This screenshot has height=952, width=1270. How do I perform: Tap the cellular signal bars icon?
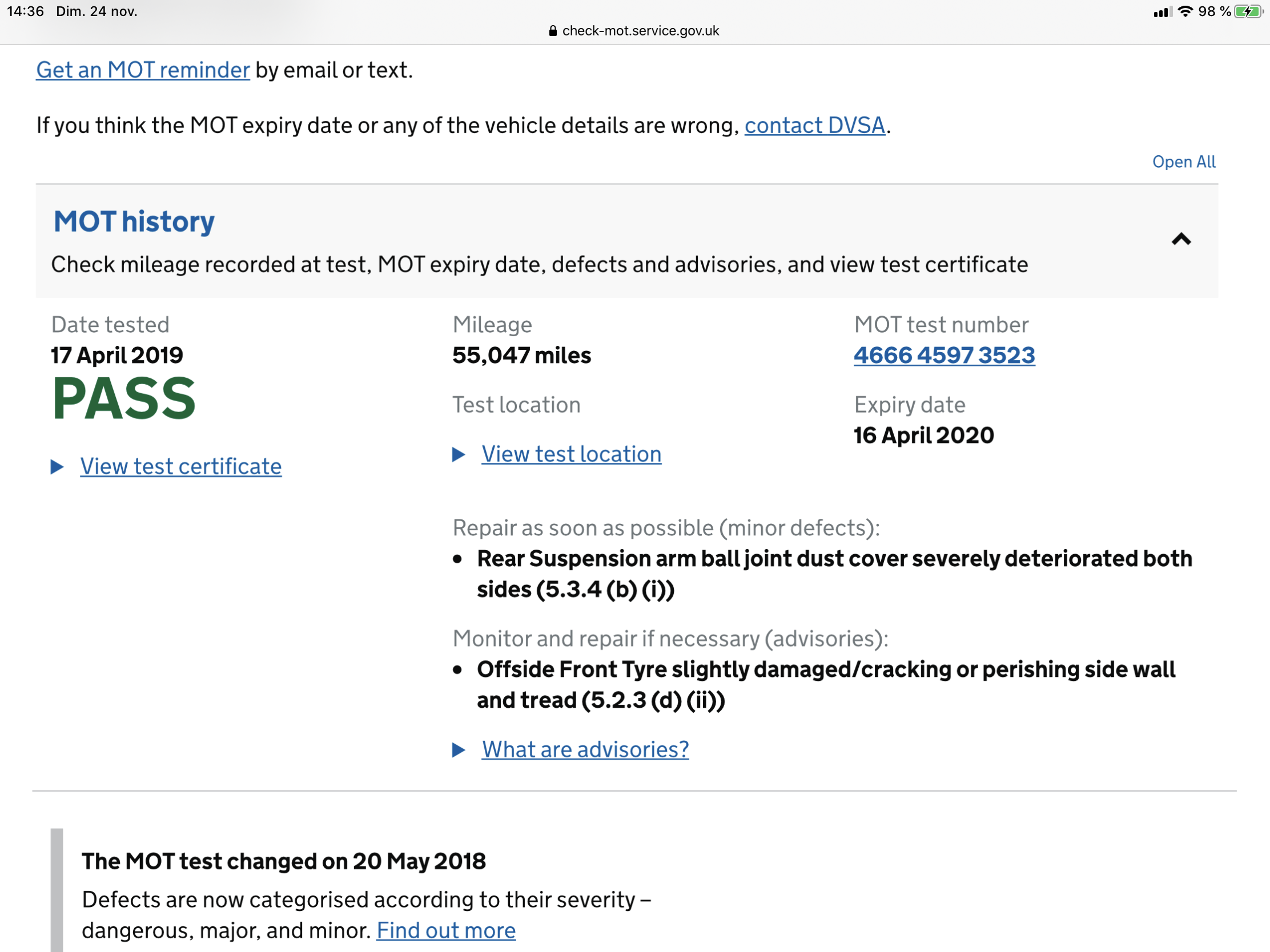tap(1162, 11)
